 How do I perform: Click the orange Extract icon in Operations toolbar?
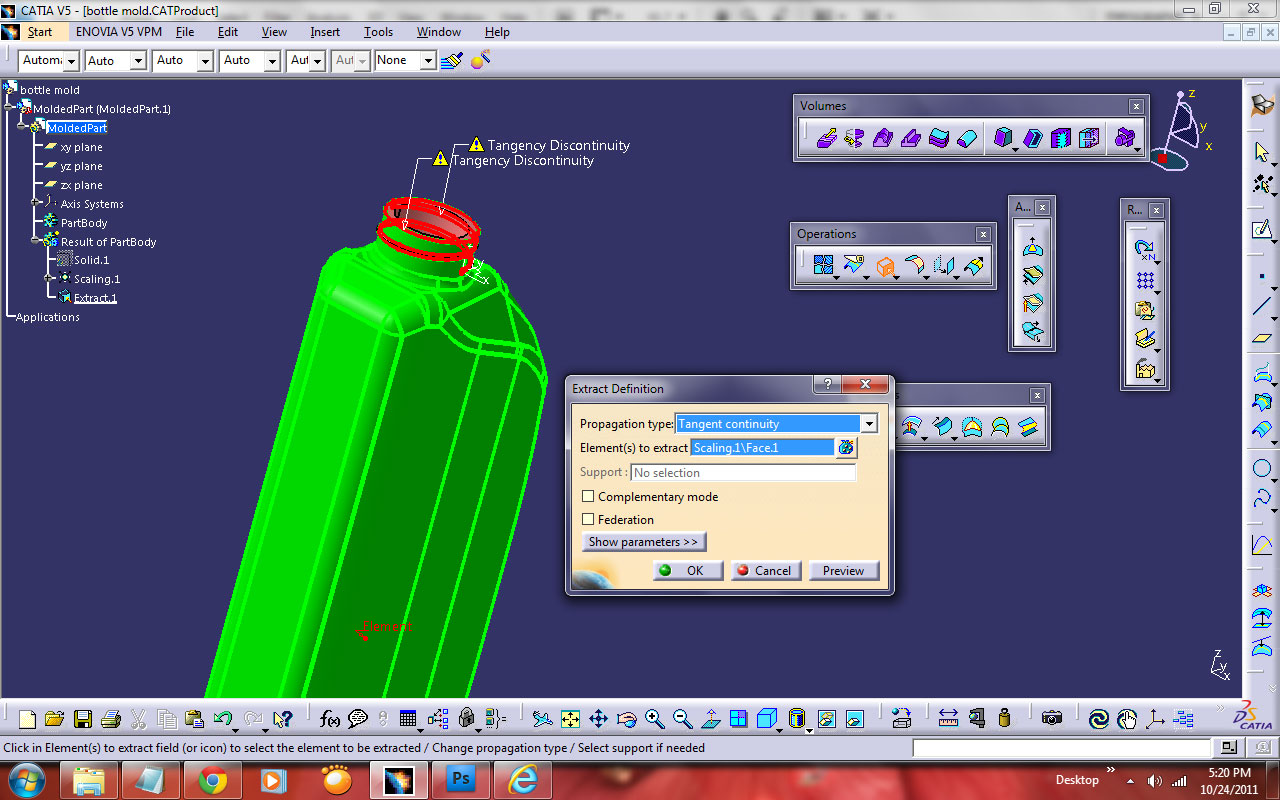point(885,266)
